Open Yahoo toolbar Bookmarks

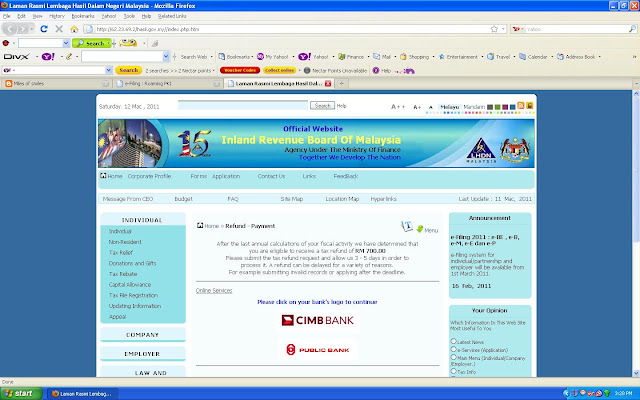coord(236,57)
